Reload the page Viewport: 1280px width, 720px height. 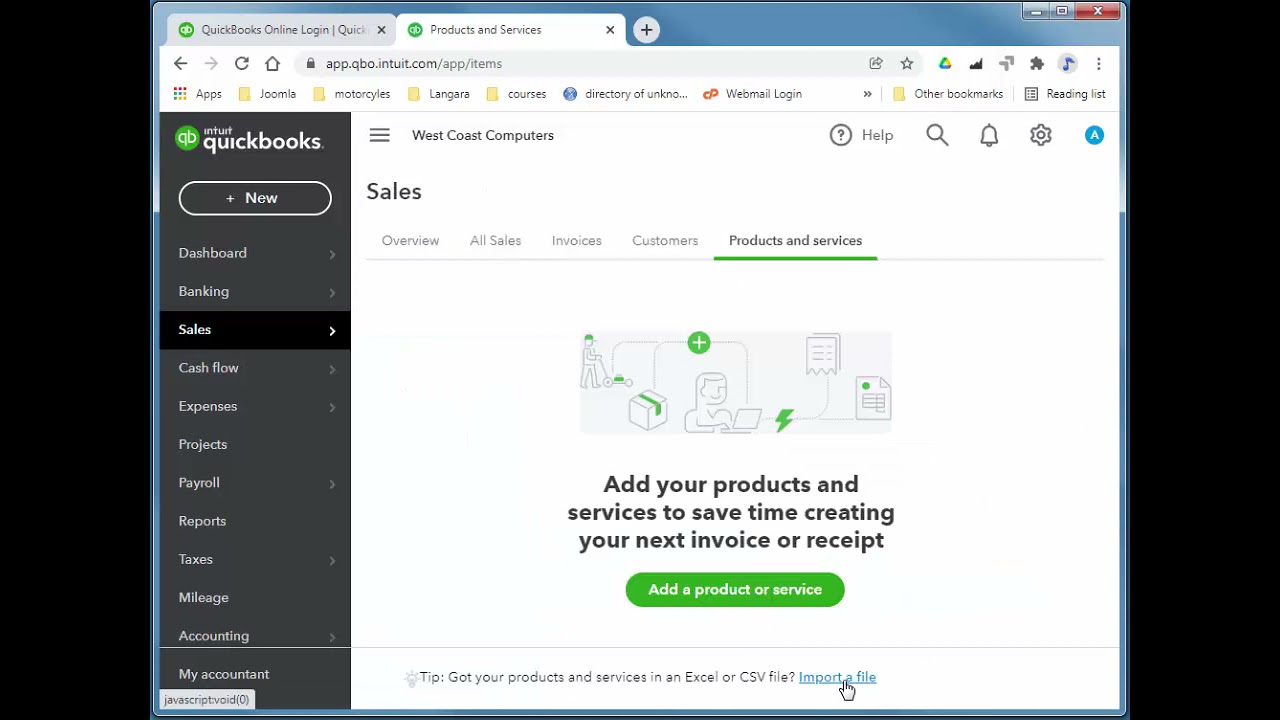click(242, 63)
